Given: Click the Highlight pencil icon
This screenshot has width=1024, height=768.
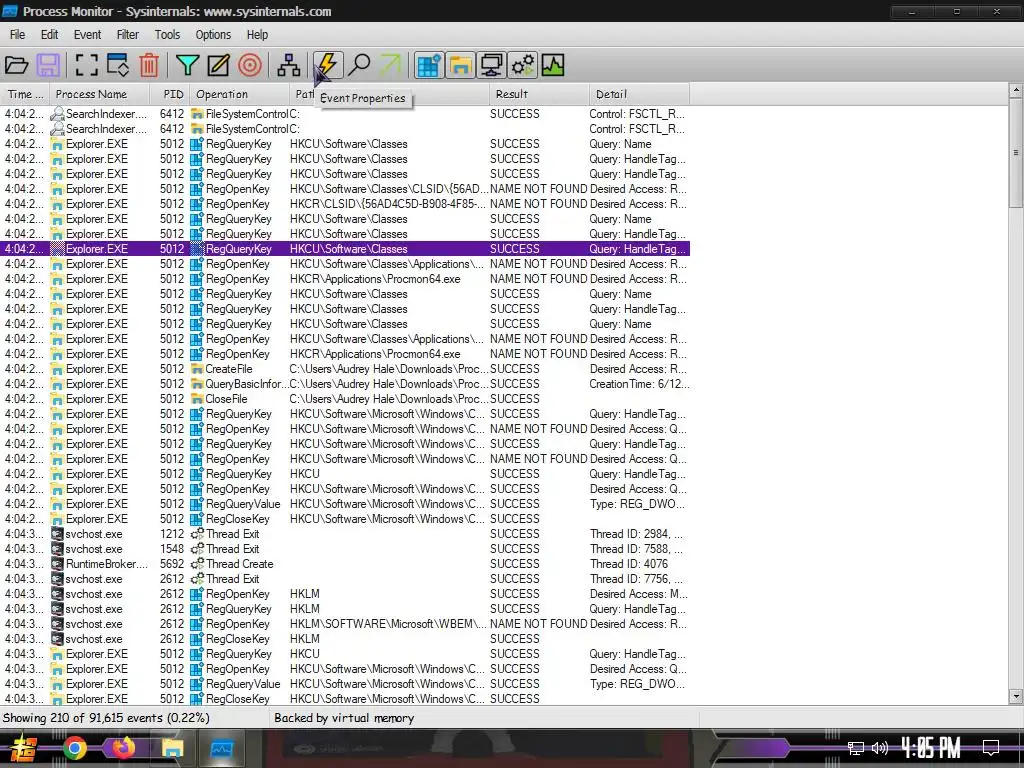Looking at the screenshot, I should [219, 65].
